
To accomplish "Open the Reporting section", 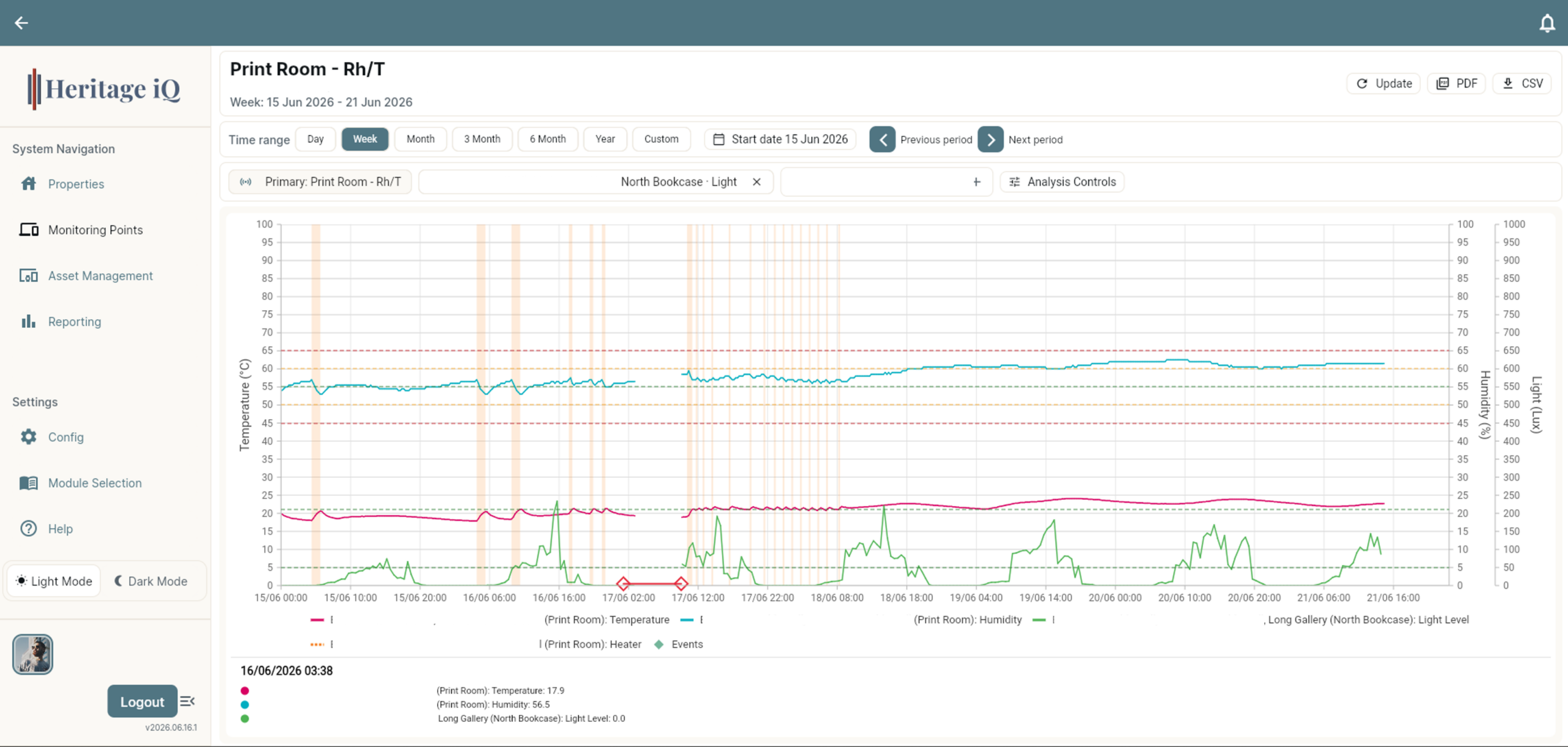I will [x=74, y=322].
